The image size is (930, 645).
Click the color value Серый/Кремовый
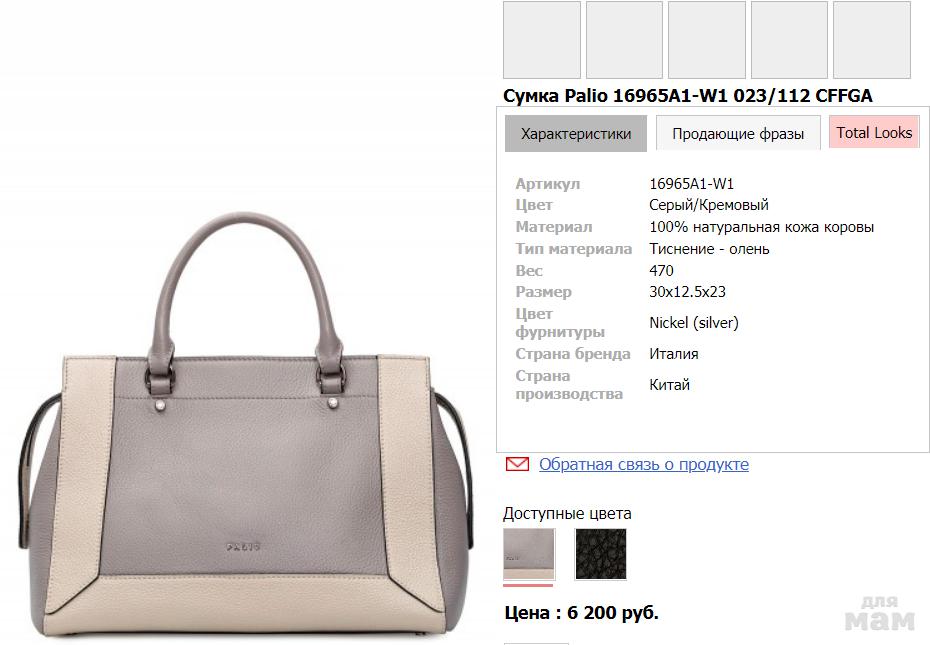click(x=709, y=205)
